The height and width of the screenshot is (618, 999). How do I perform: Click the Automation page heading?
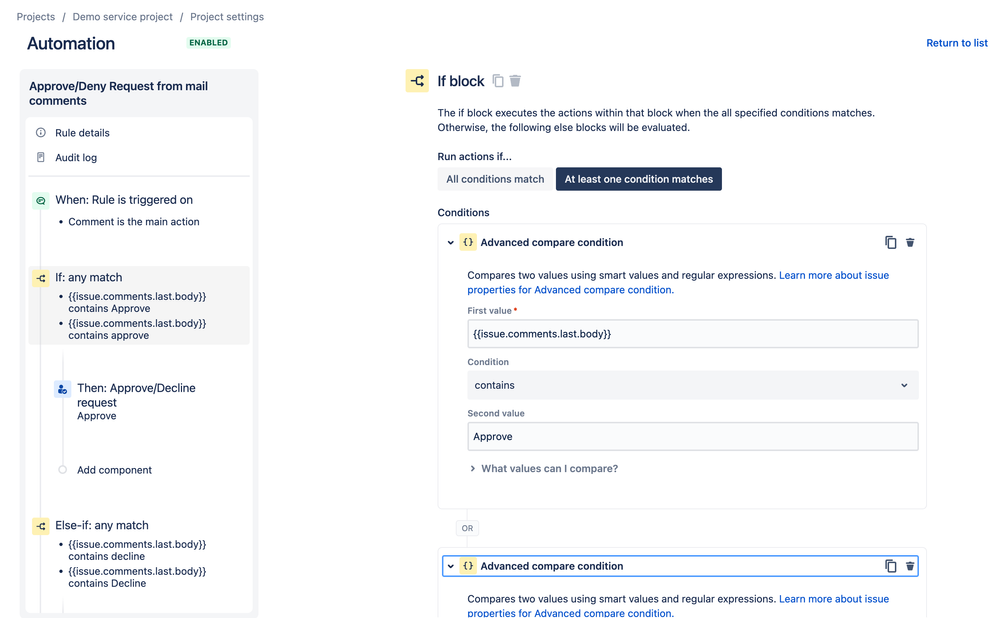click(x=71, y=43)
